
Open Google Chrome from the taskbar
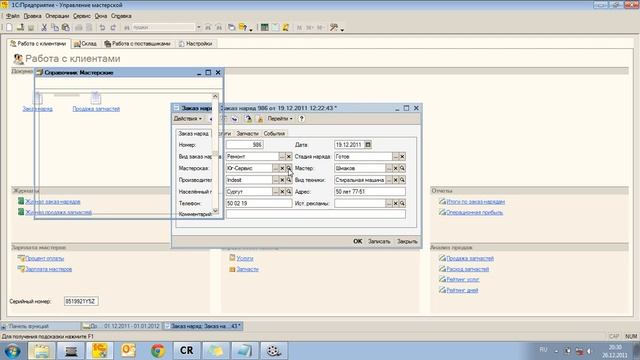pyautogui.click(x=158, y=351)
